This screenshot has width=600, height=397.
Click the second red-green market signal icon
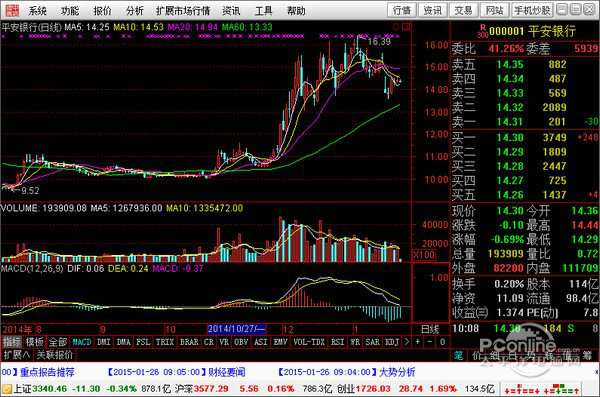[561, 389]
